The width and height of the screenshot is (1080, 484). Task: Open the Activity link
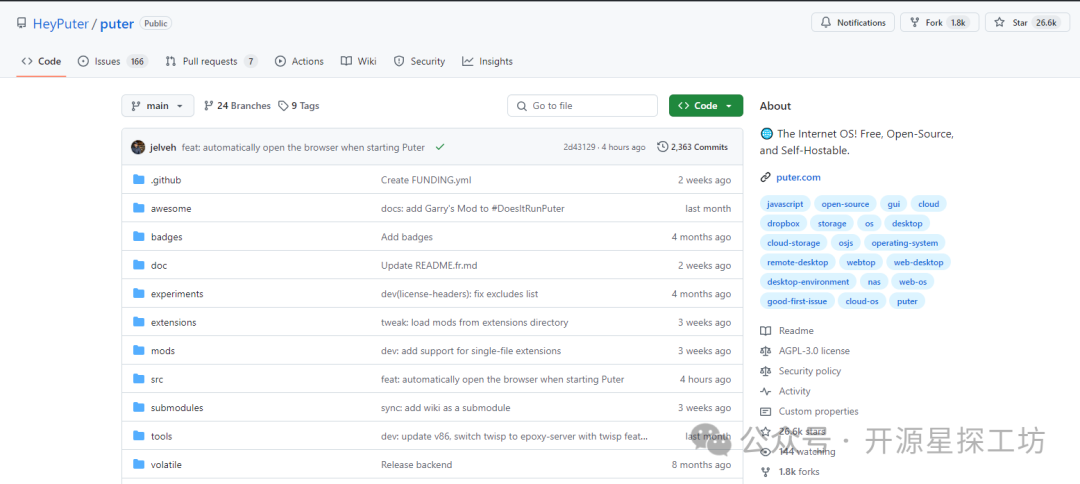click(x=794, y=391)
